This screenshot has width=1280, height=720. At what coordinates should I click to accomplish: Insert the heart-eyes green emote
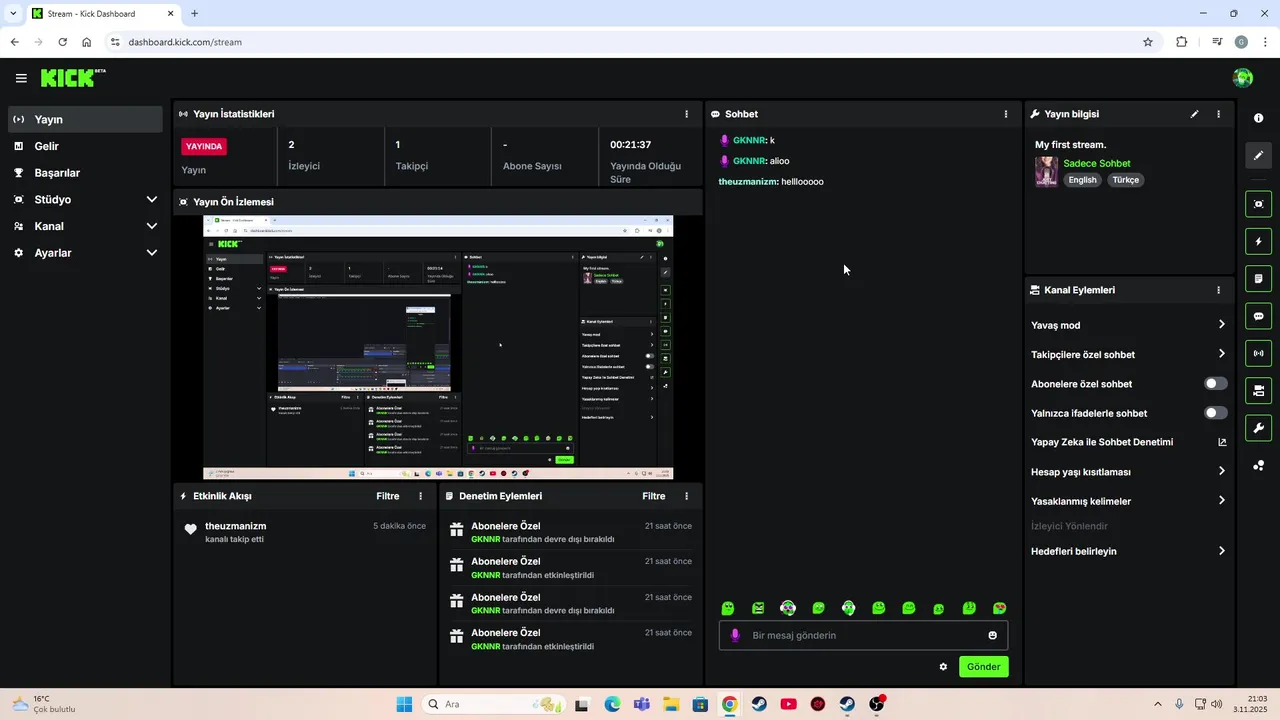click(x=999, y=608)
